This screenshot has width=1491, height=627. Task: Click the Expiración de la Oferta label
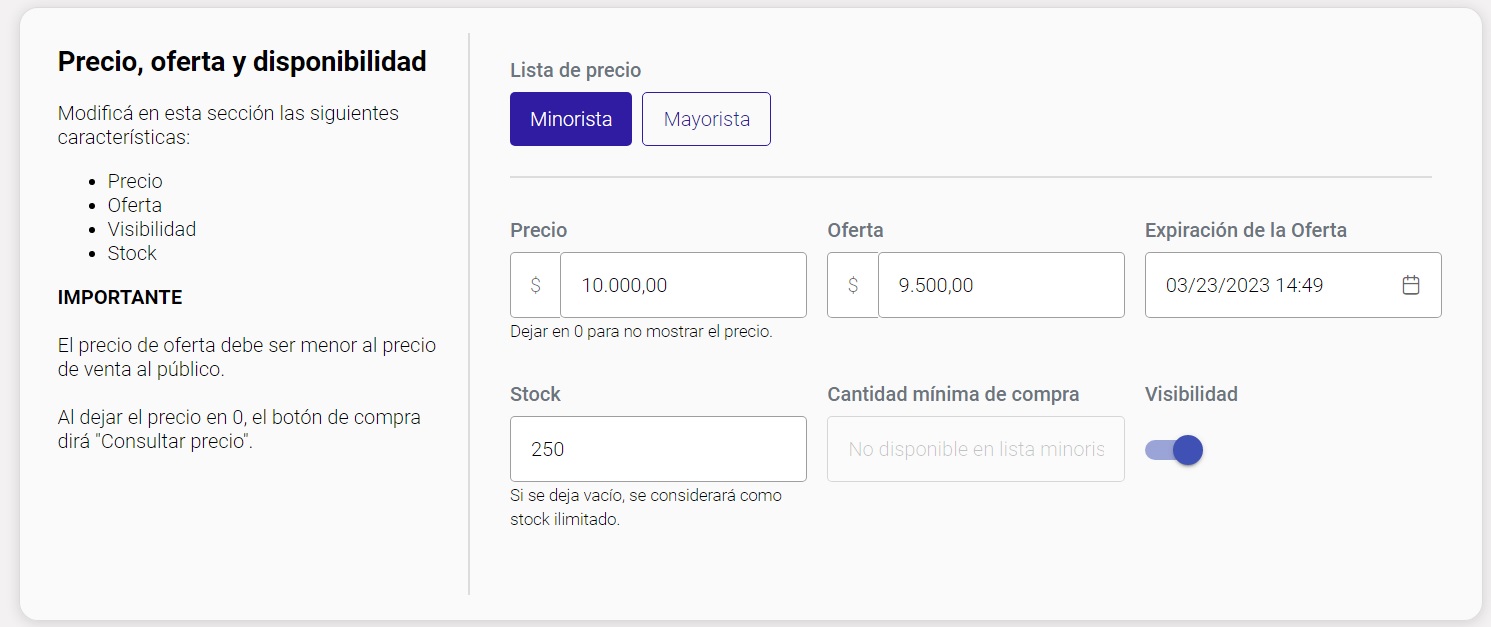point(1246,230)
